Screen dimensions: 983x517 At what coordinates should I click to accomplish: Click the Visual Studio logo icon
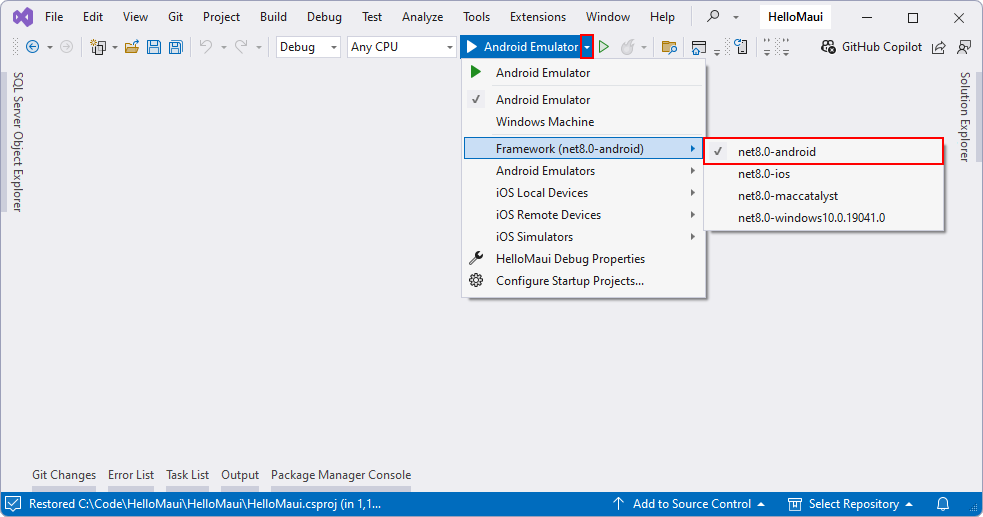pos(23,17)
